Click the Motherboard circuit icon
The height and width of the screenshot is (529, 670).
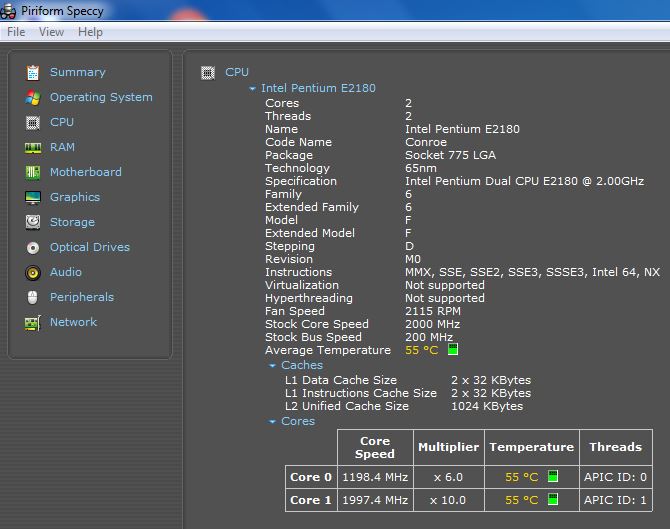pyautogui.click(x=32, y=173)
